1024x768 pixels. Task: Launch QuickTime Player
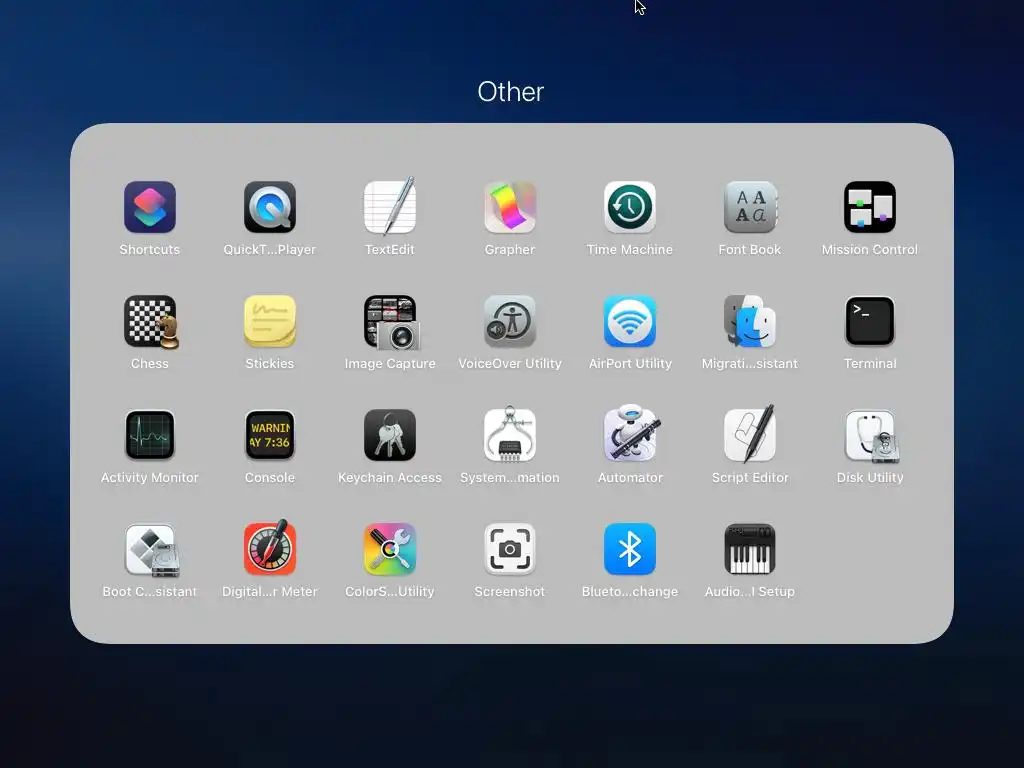tap(270, 207)
